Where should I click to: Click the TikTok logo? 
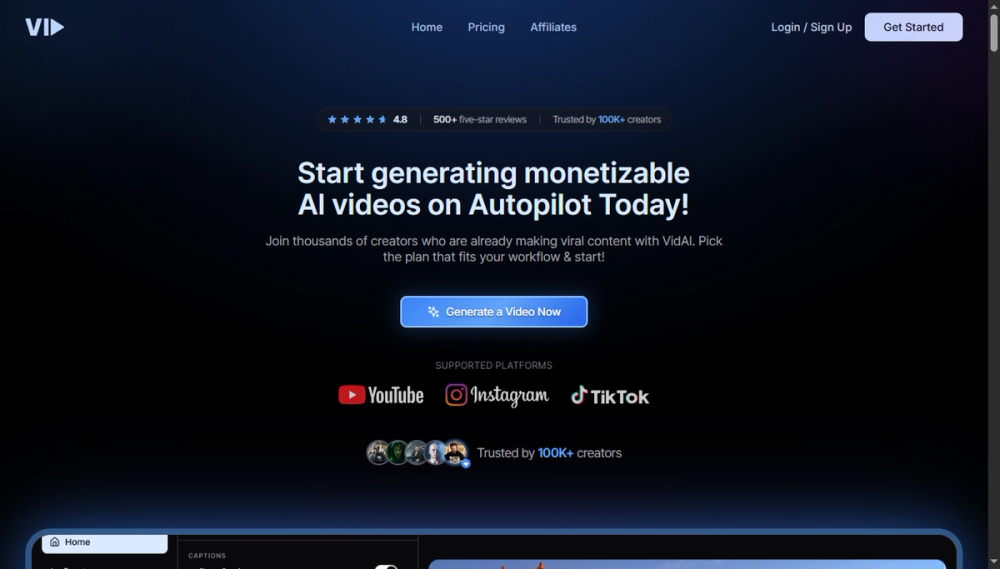pyautogui.click(x=610, y=396)
